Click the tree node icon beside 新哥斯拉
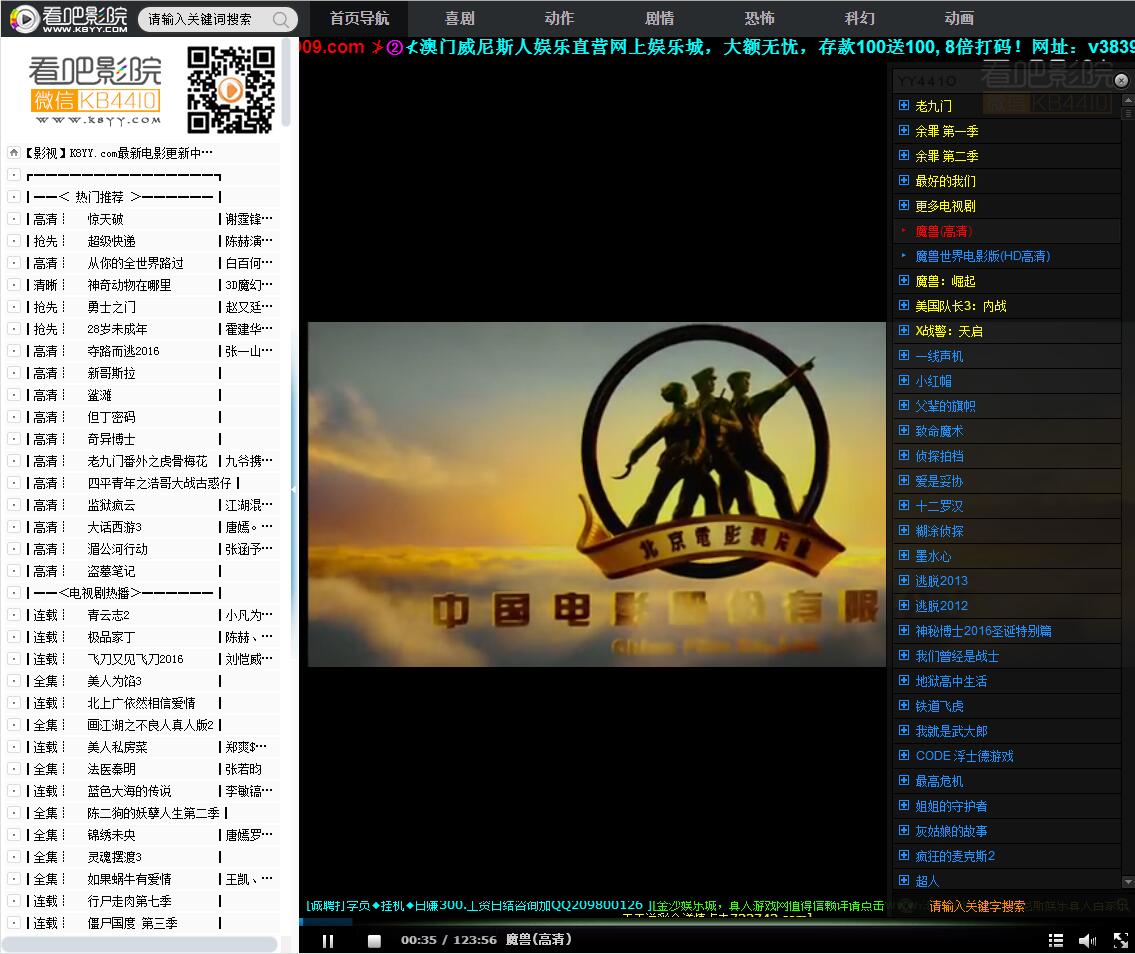 tap(14, 373)
